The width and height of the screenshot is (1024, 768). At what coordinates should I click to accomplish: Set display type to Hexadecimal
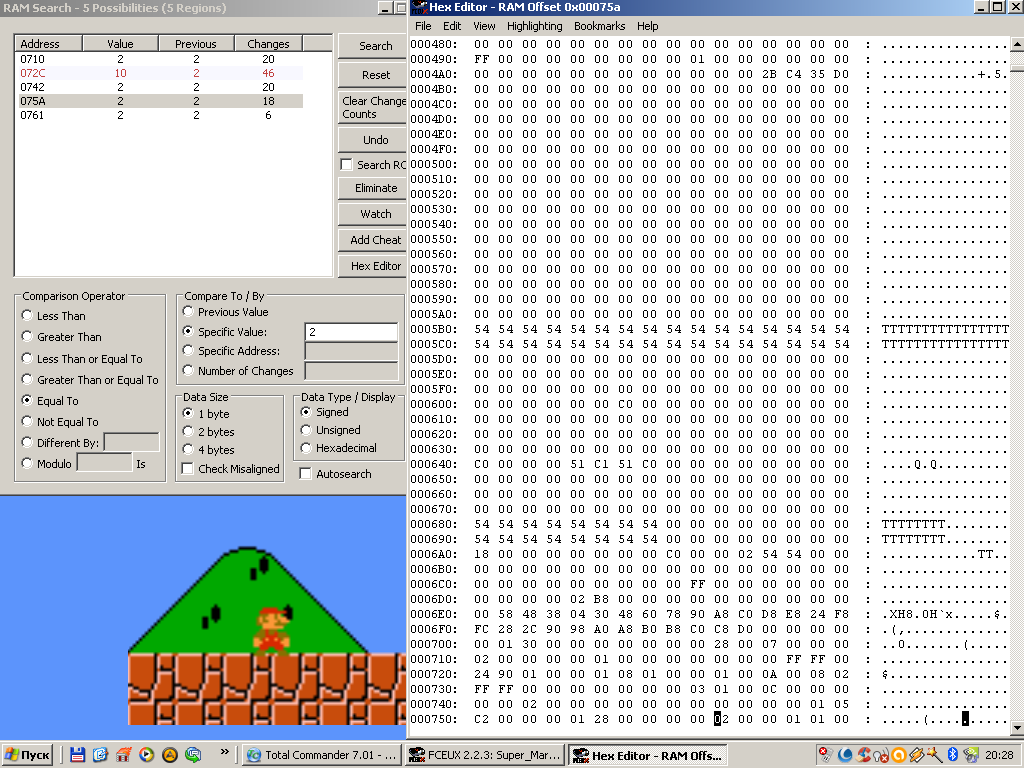pos(306,448)
